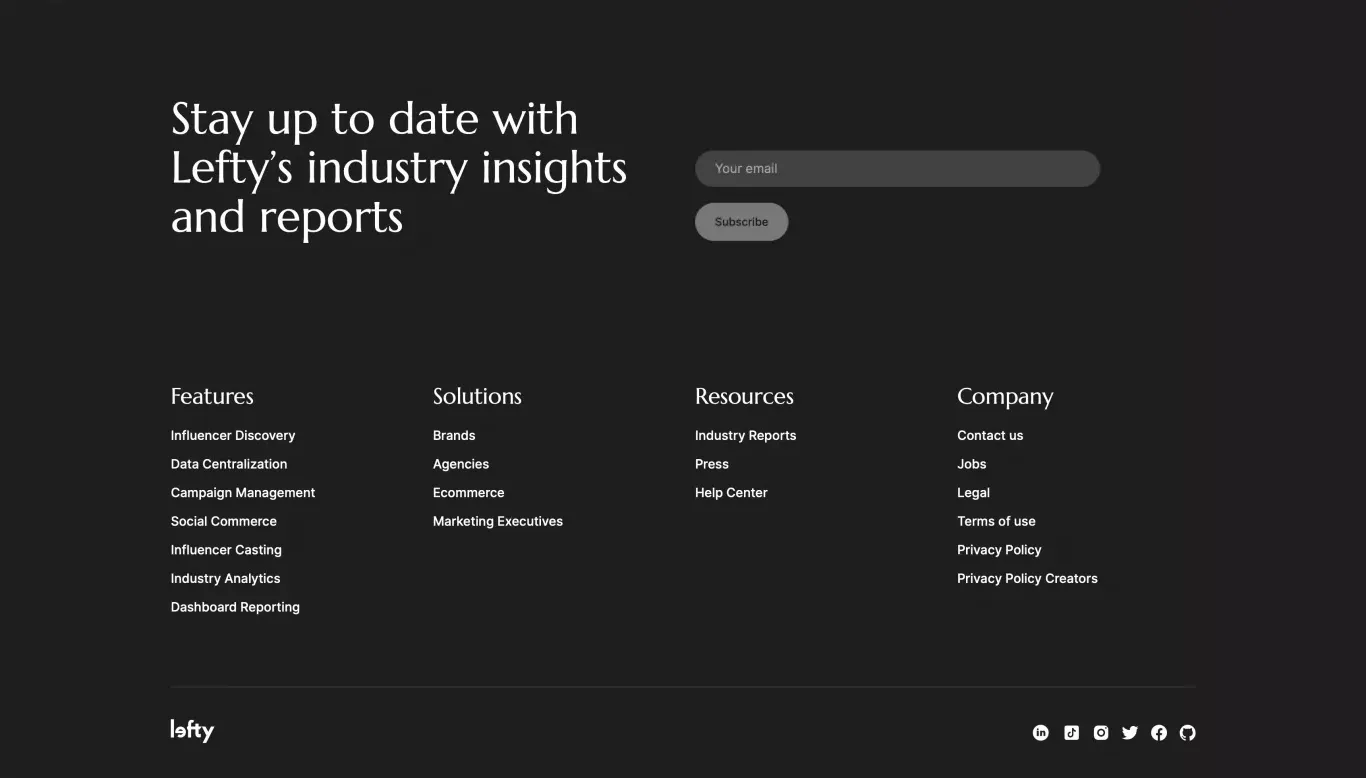1366x778 pixels.
Task: Open the Privacy Policy link
Action: pyautogui.click(x=999, y=550)
